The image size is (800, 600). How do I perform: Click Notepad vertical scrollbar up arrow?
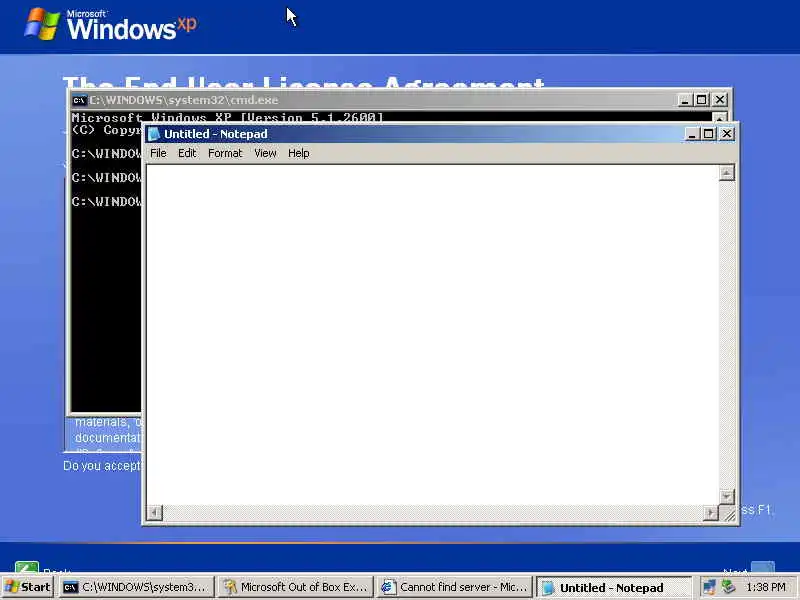click(727, 173)
